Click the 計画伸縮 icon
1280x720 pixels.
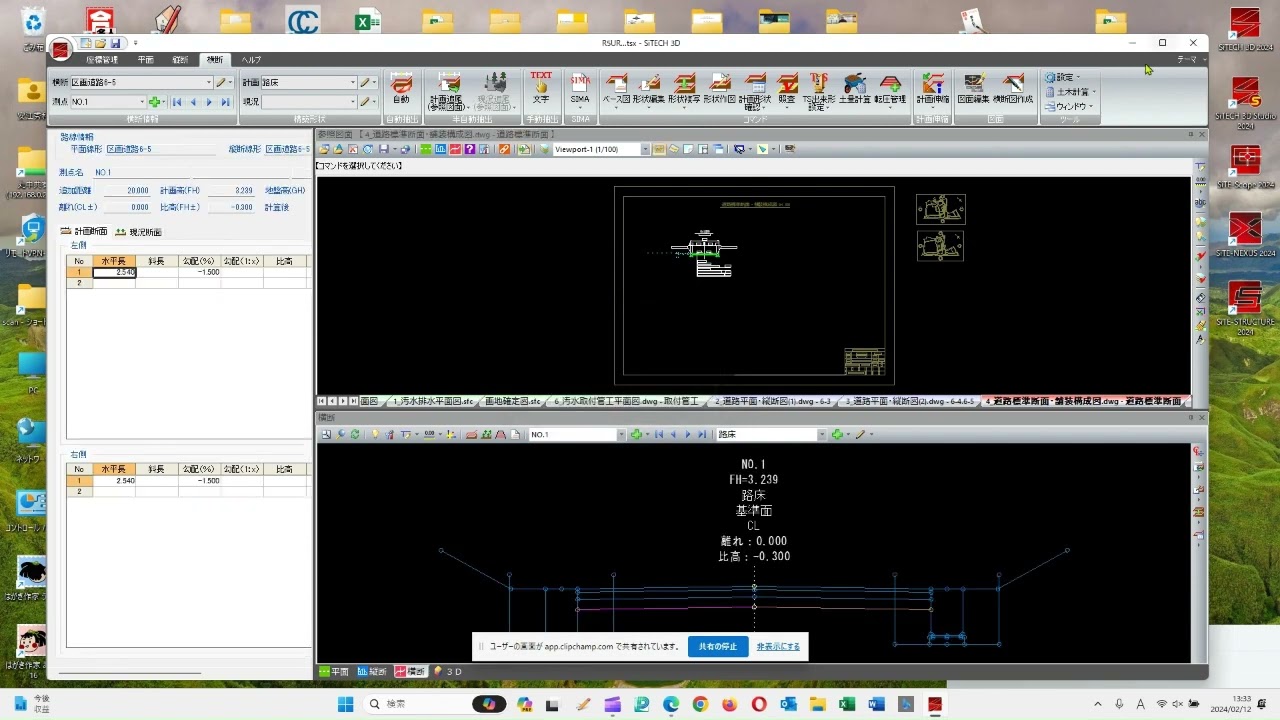click(x=933, y=89)
